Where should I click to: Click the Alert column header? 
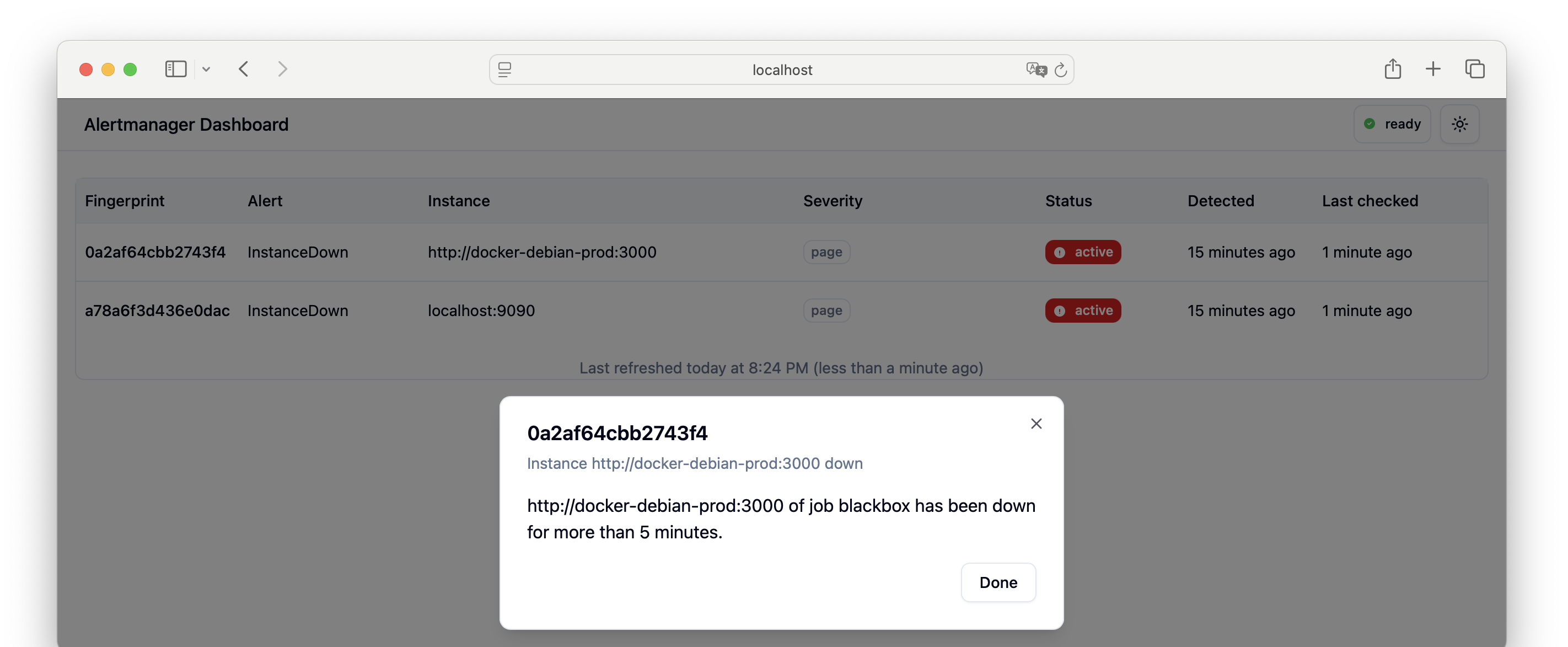click(x=265, y=201)
